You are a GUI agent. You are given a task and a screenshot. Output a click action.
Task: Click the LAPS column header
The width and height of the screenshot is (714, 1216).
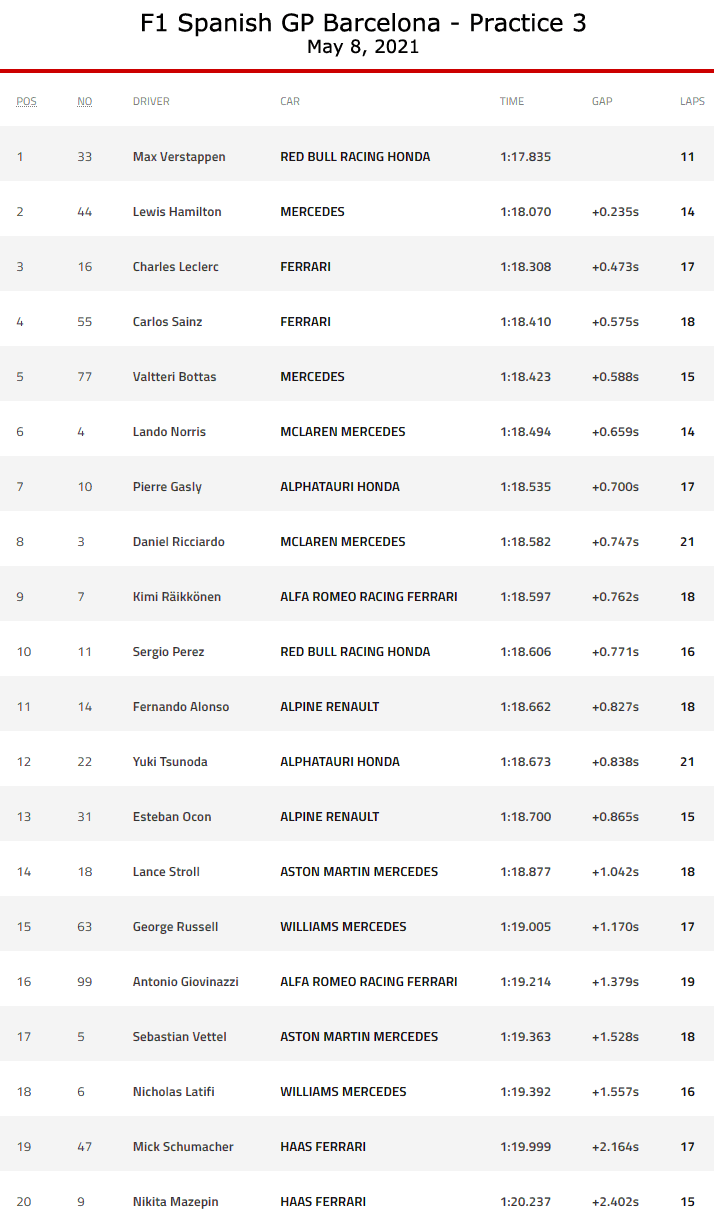tap(692, 101)
